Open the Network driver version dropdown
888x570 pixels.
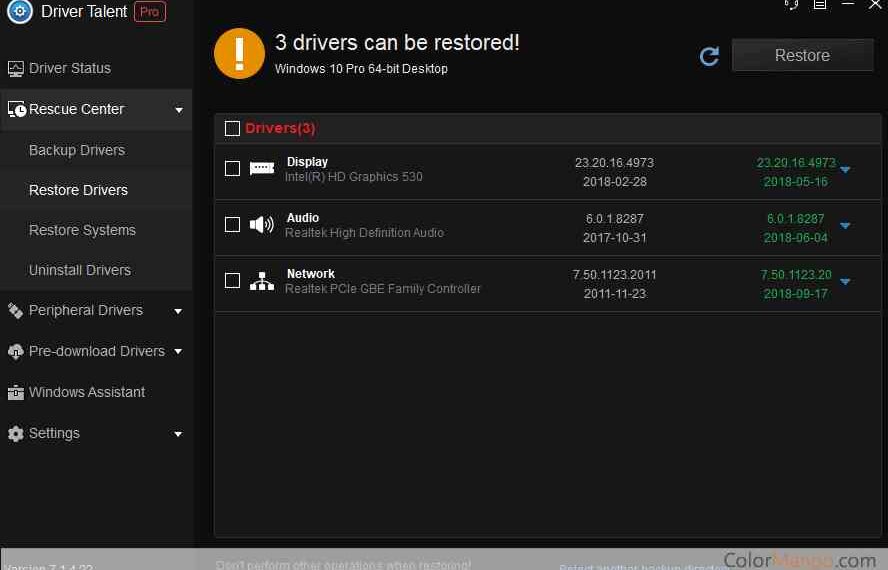(845, 282)
